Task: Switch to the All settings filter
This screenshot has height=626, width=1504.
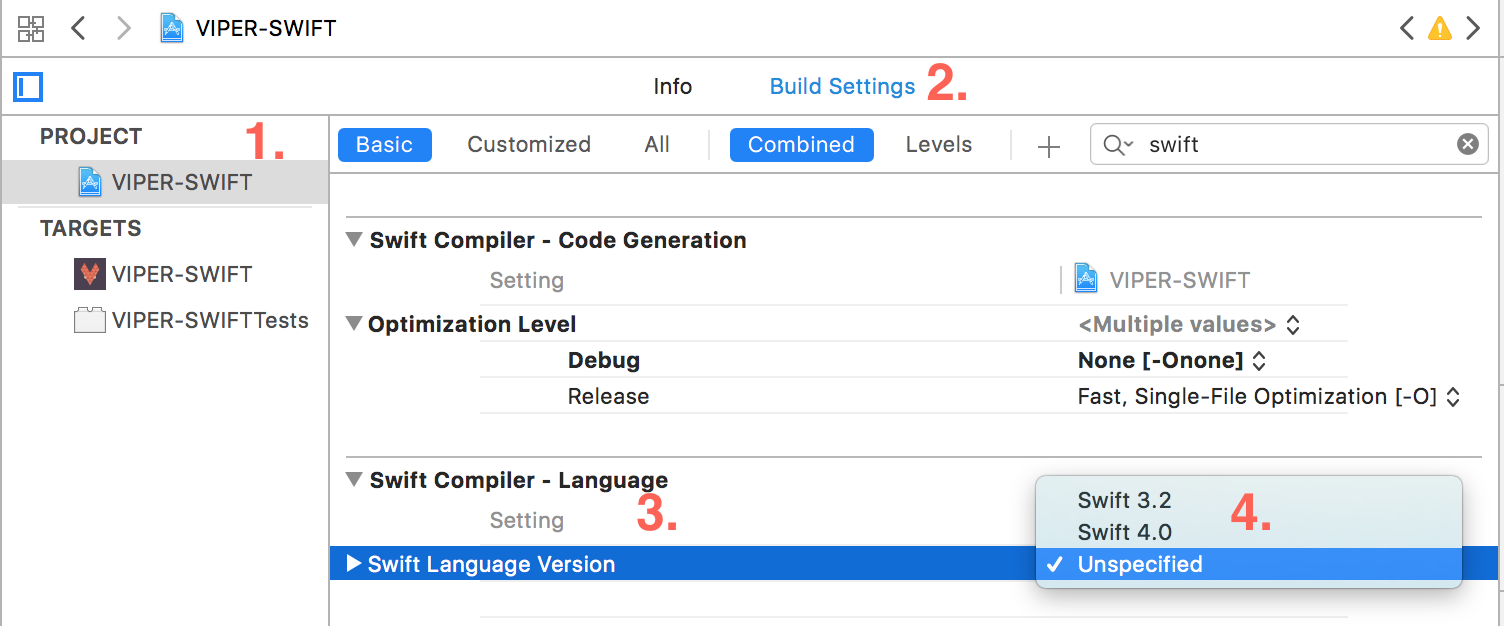Action: click(x=657, y=145)
